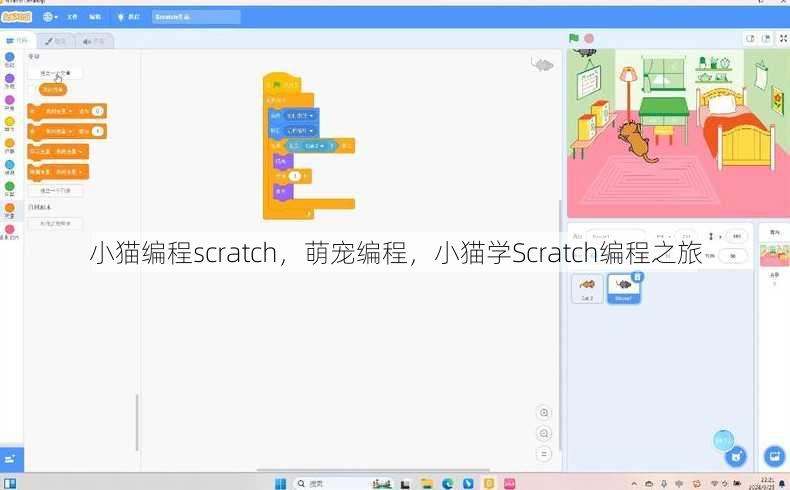Open File Explorer from the taskbar

[426, 483]
